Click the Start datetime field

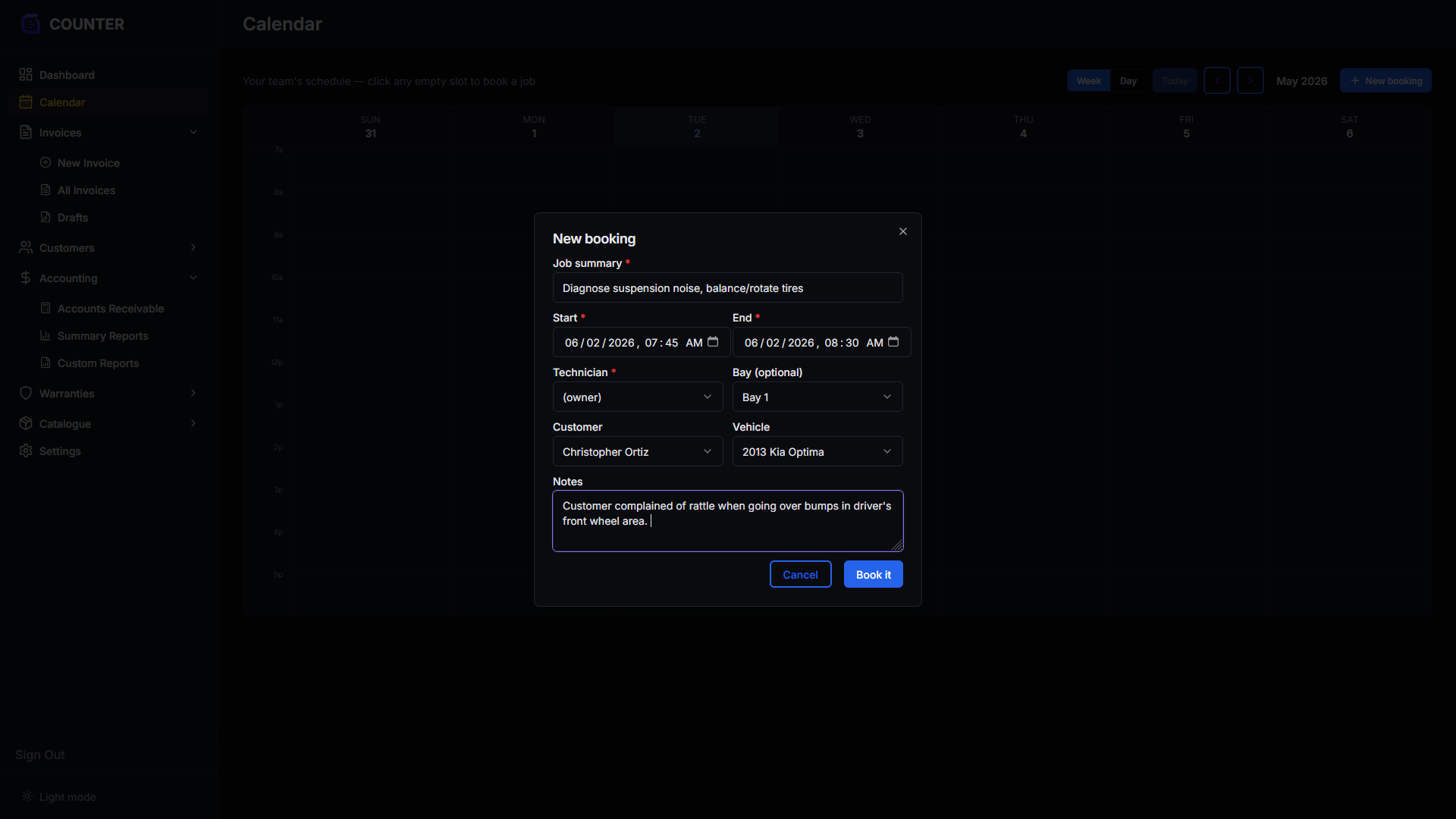click(642, 342)
